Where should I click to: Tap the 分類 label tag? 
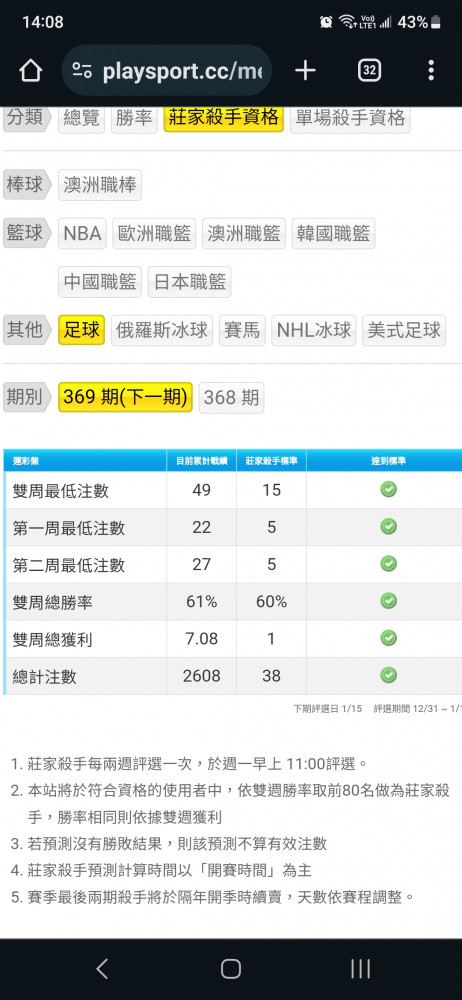(27, 117)
